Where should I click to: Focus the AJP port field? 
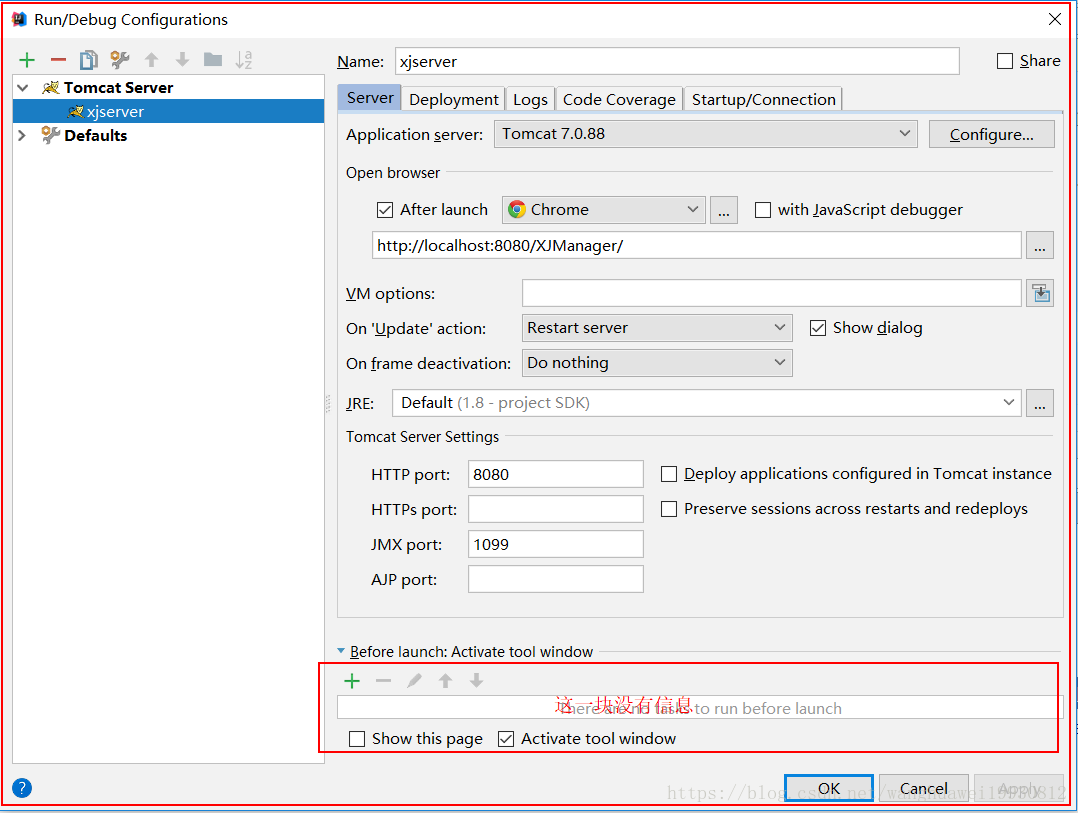556,579
